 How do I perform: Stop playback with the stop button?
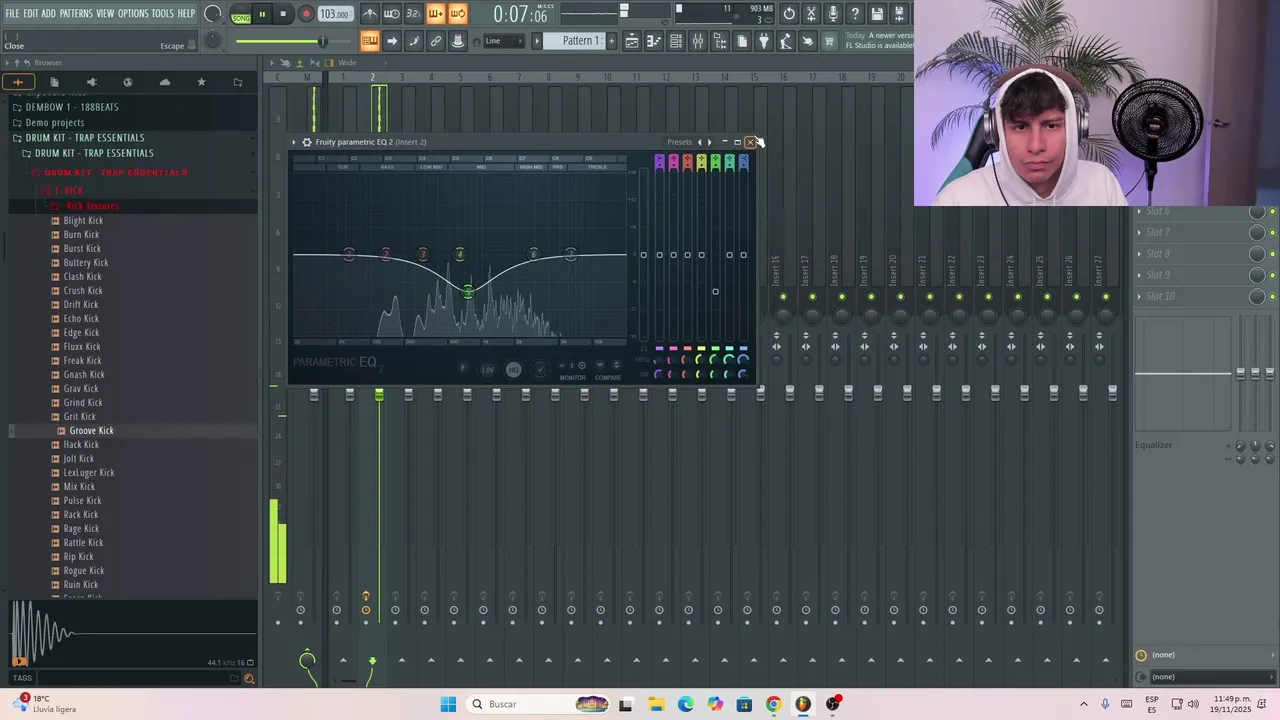284,14
